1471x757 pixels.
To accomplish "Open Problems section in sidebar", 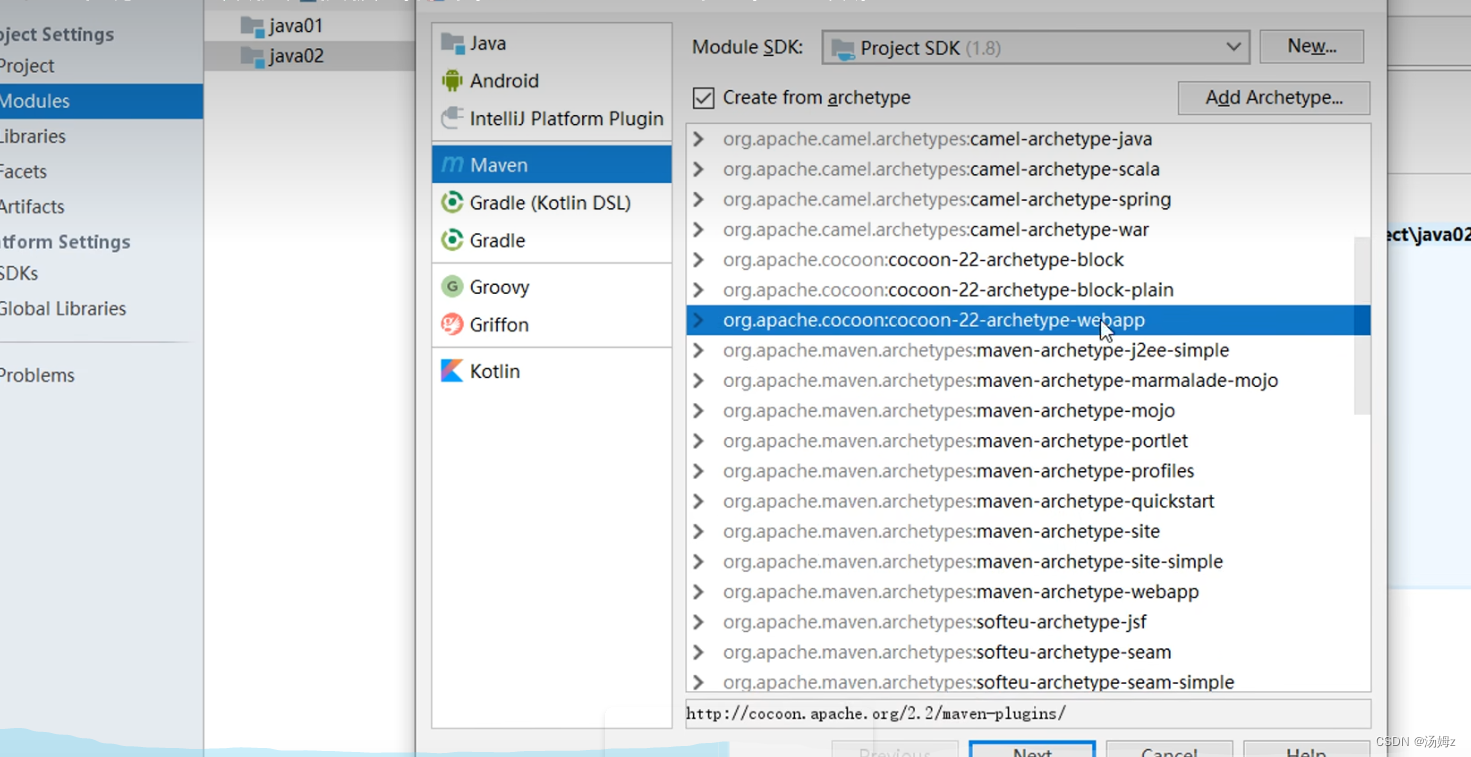I will (x=101, y=375).
